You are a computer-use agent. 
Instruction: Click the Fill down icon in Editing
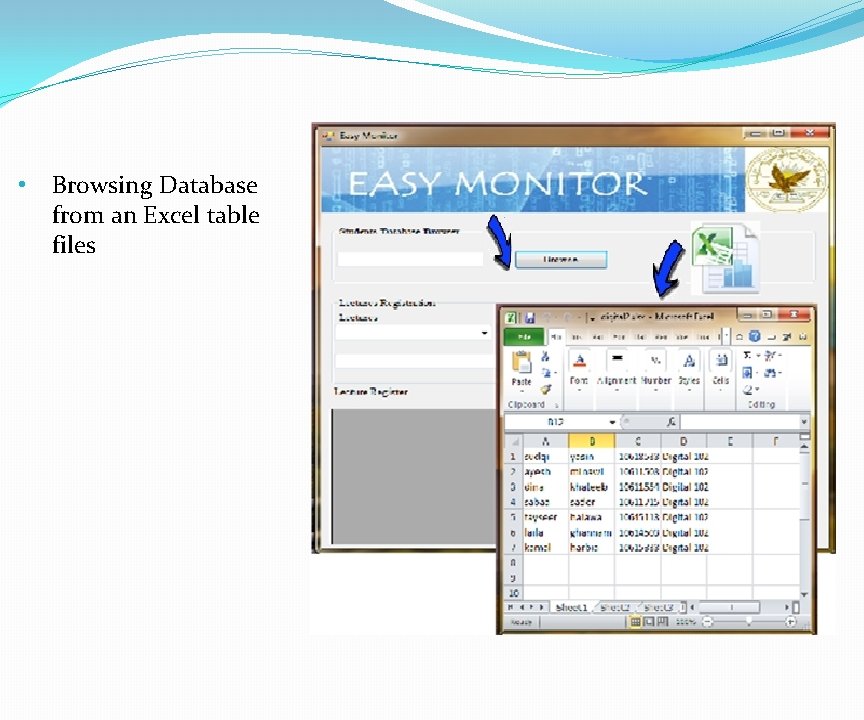coord(747,373)
